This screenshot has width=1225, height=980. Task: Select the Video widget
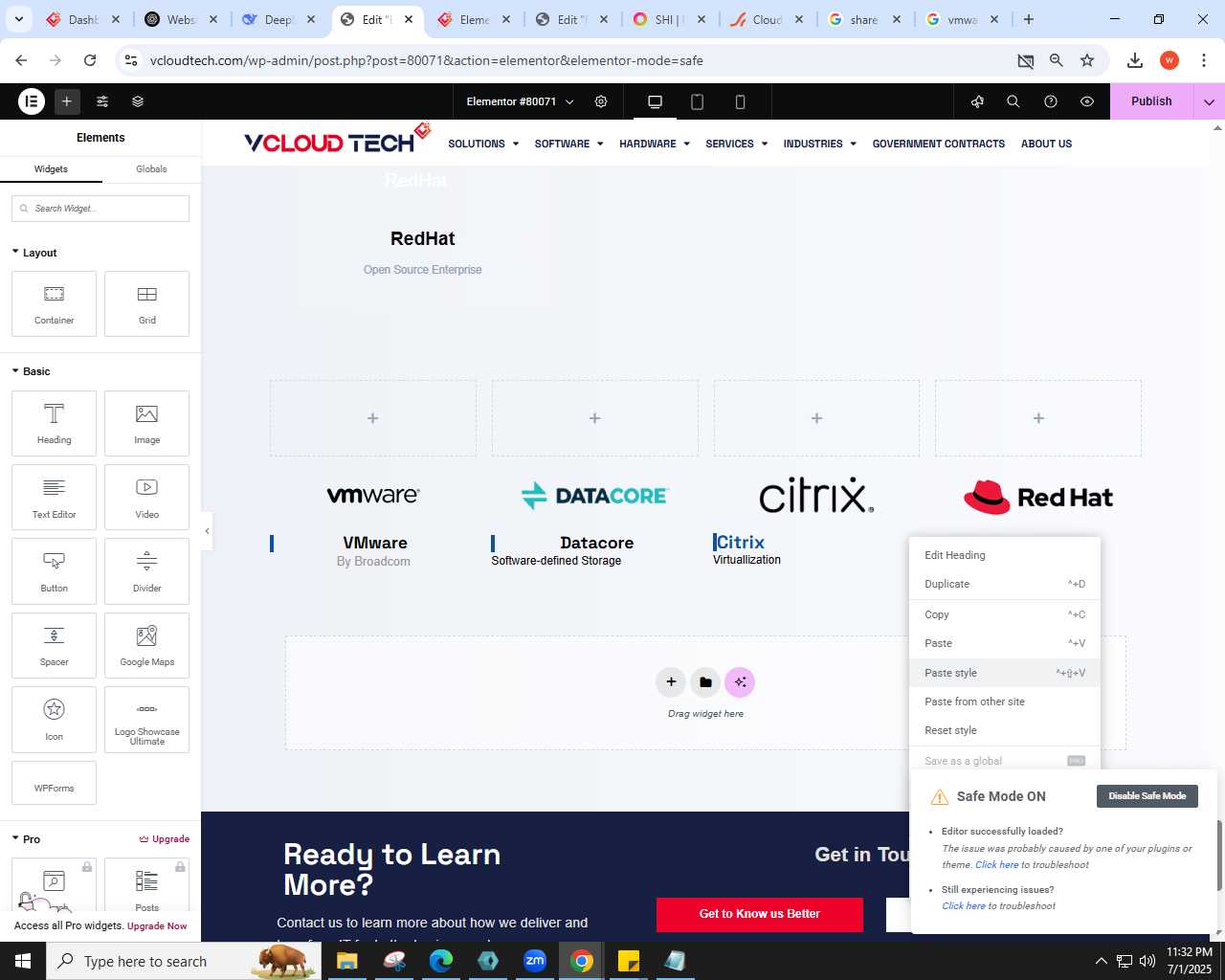[x=146, y=498]
